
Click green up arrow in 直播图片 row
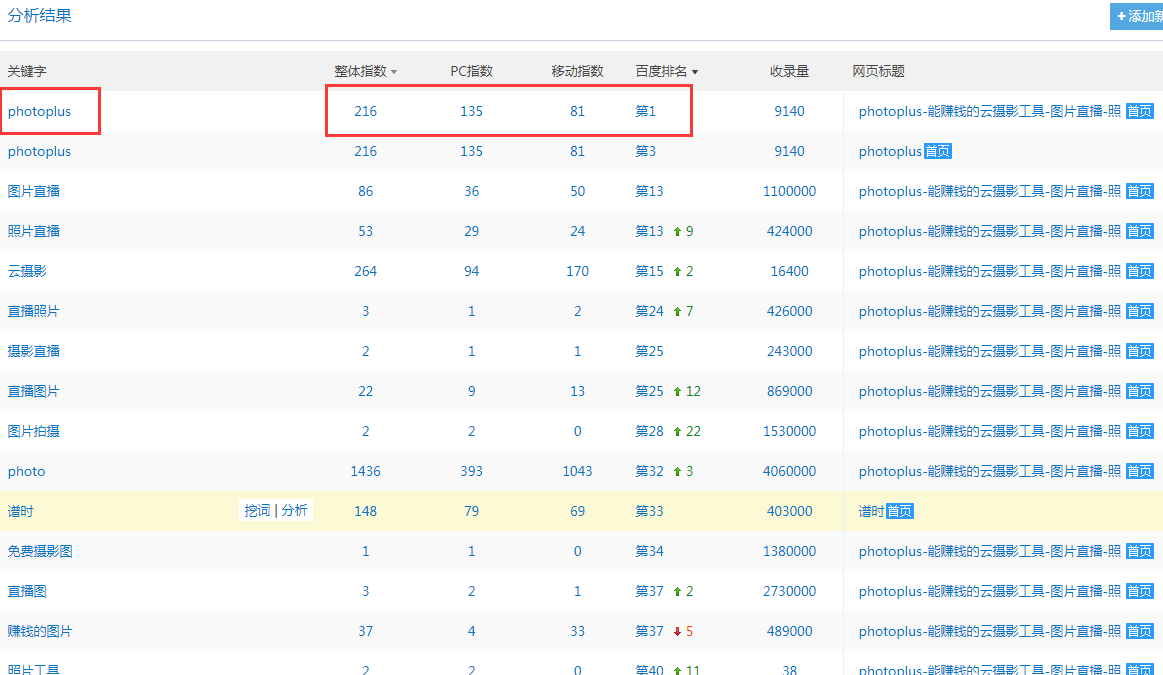[677, 392]
